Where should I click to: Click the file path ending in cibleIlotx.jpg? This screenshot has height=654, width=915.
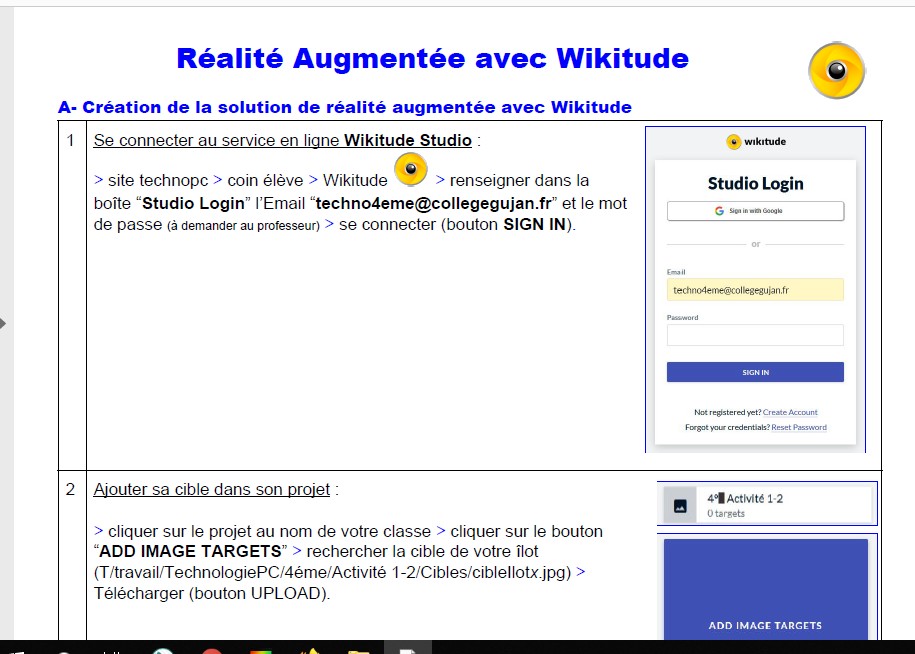333,572
